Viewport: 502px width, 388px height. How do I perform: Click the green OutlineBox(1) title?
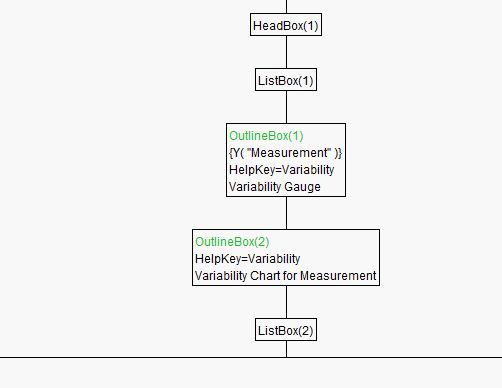point(266,136)
